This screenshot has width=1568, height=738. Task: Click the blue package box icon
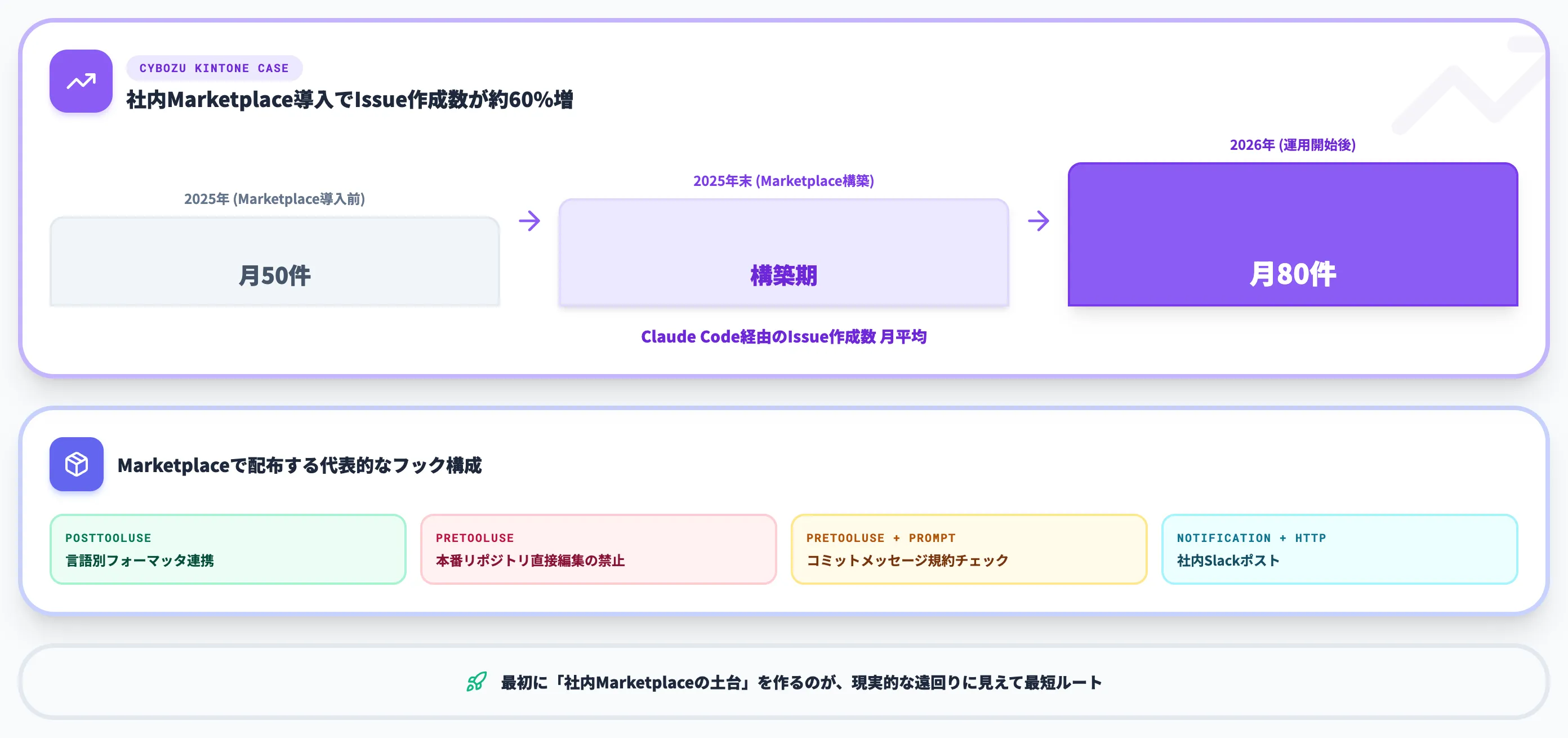tap(77, 465)
